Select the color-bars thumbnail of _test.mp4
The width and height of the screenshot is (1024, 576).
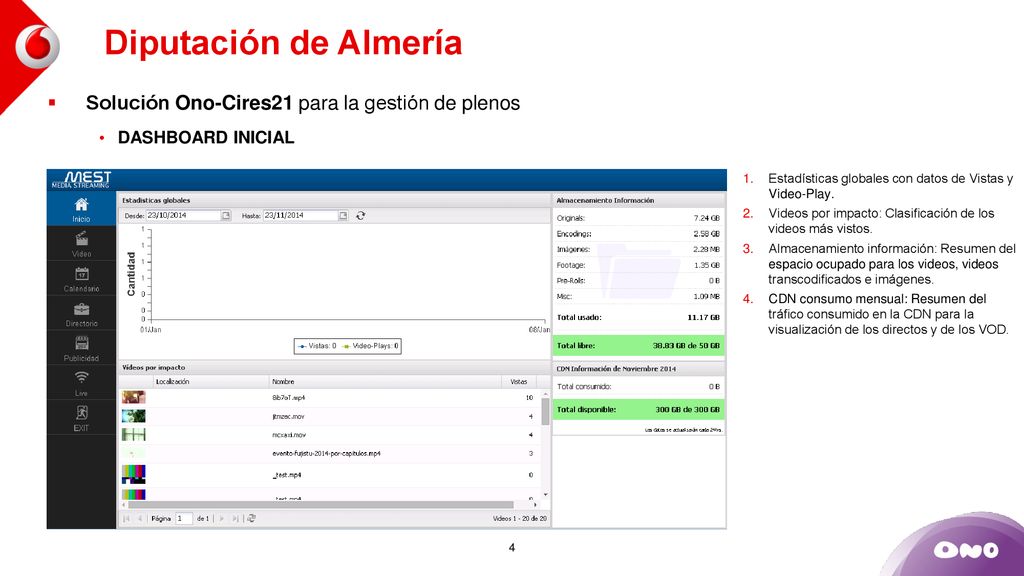133,475
